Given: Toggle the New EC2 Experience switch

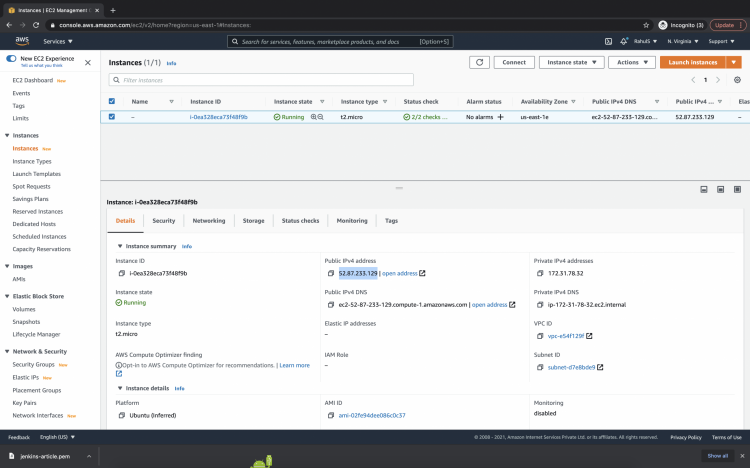Looking at the screenshot, I should 11,58.
